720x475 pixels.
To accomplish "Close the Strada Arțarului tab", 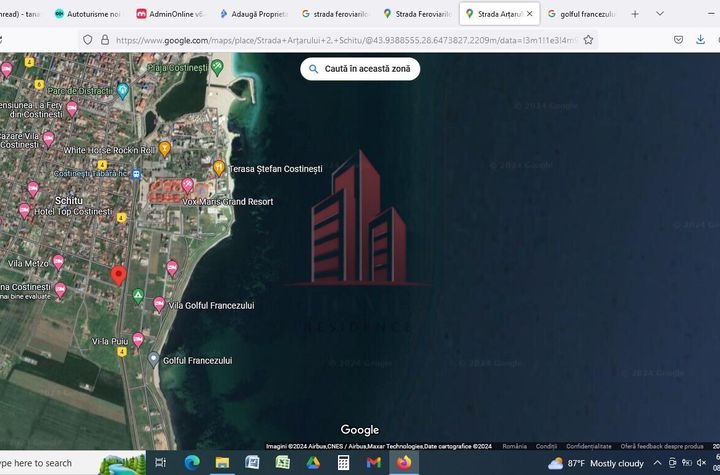I will point(530,14).
